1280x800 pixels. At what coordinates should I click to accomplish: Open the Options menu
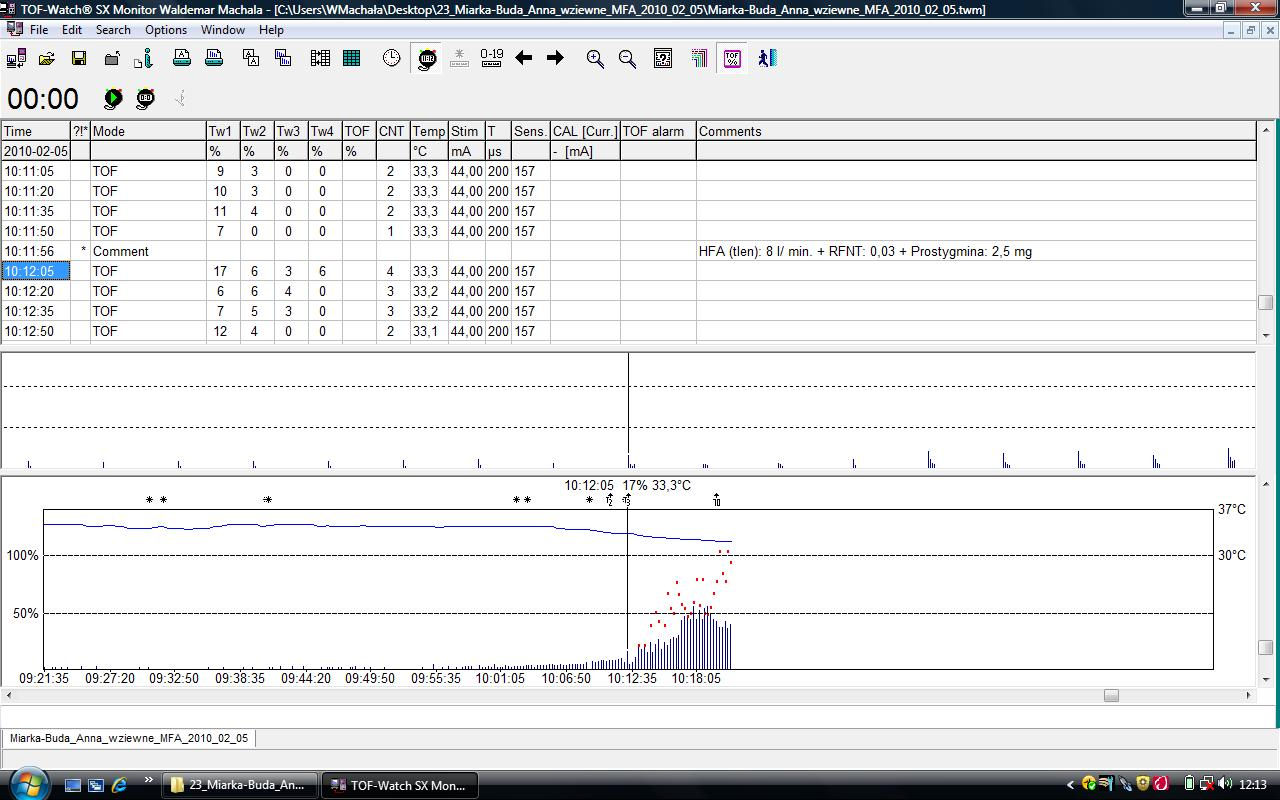pos(166,30)
